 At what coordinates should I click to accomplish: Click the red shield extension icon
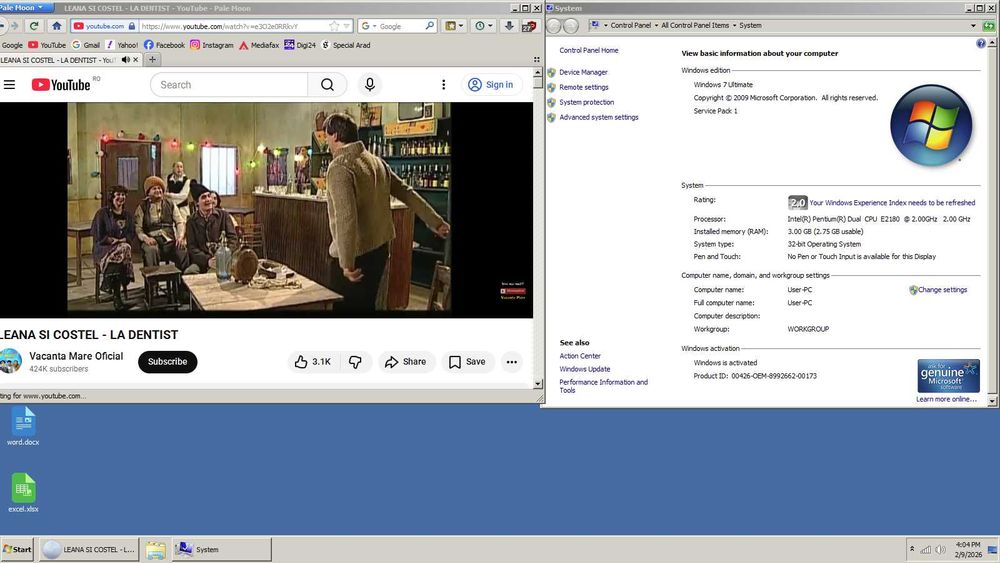point(528,26)
